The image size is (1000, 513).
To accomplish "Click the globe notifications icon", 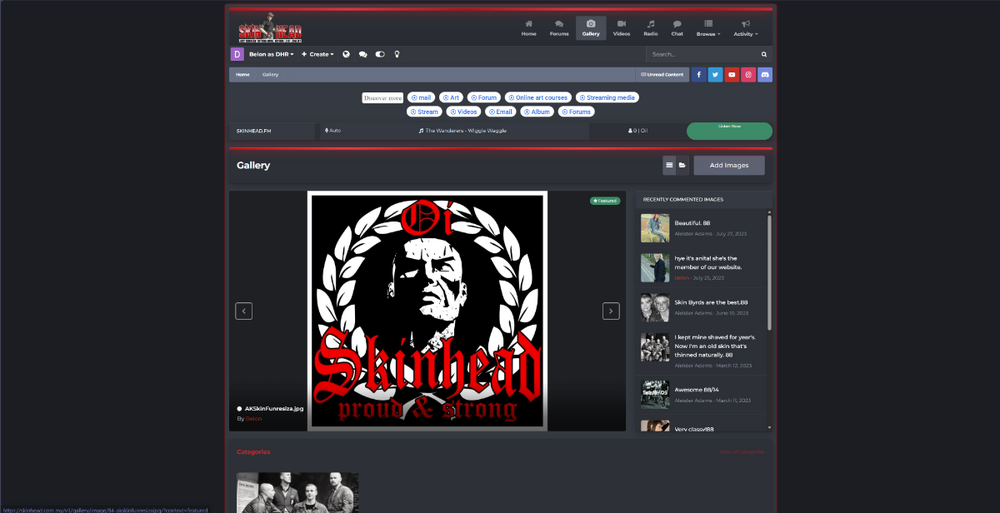I will (x=346, y=55).
